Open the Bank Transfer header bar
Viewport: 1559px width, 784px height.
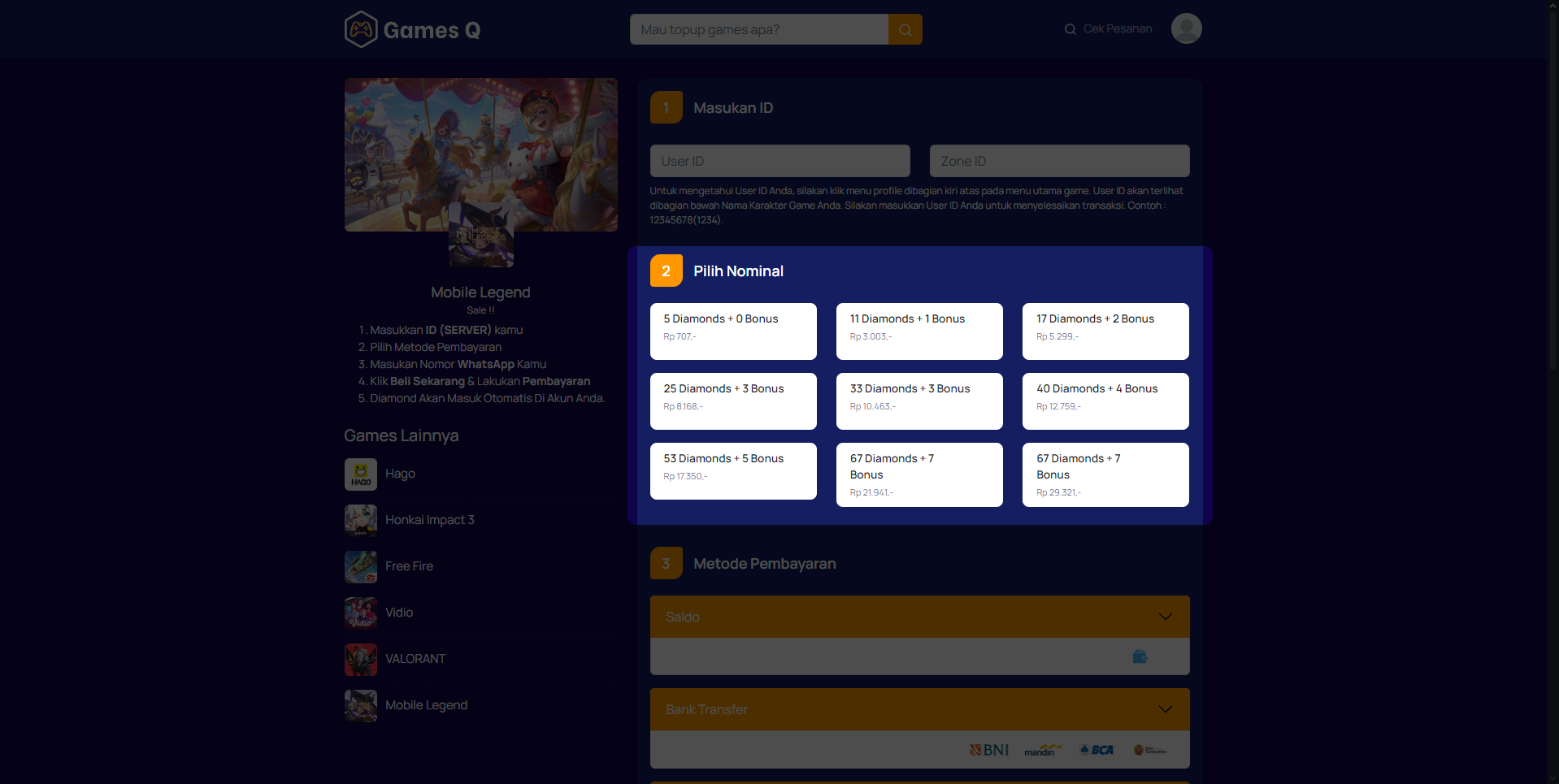920,709
